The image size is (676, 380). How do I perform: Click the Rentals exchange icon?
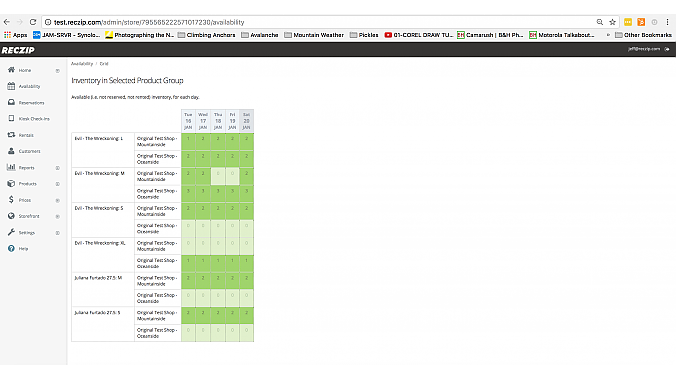click(11, 135)
